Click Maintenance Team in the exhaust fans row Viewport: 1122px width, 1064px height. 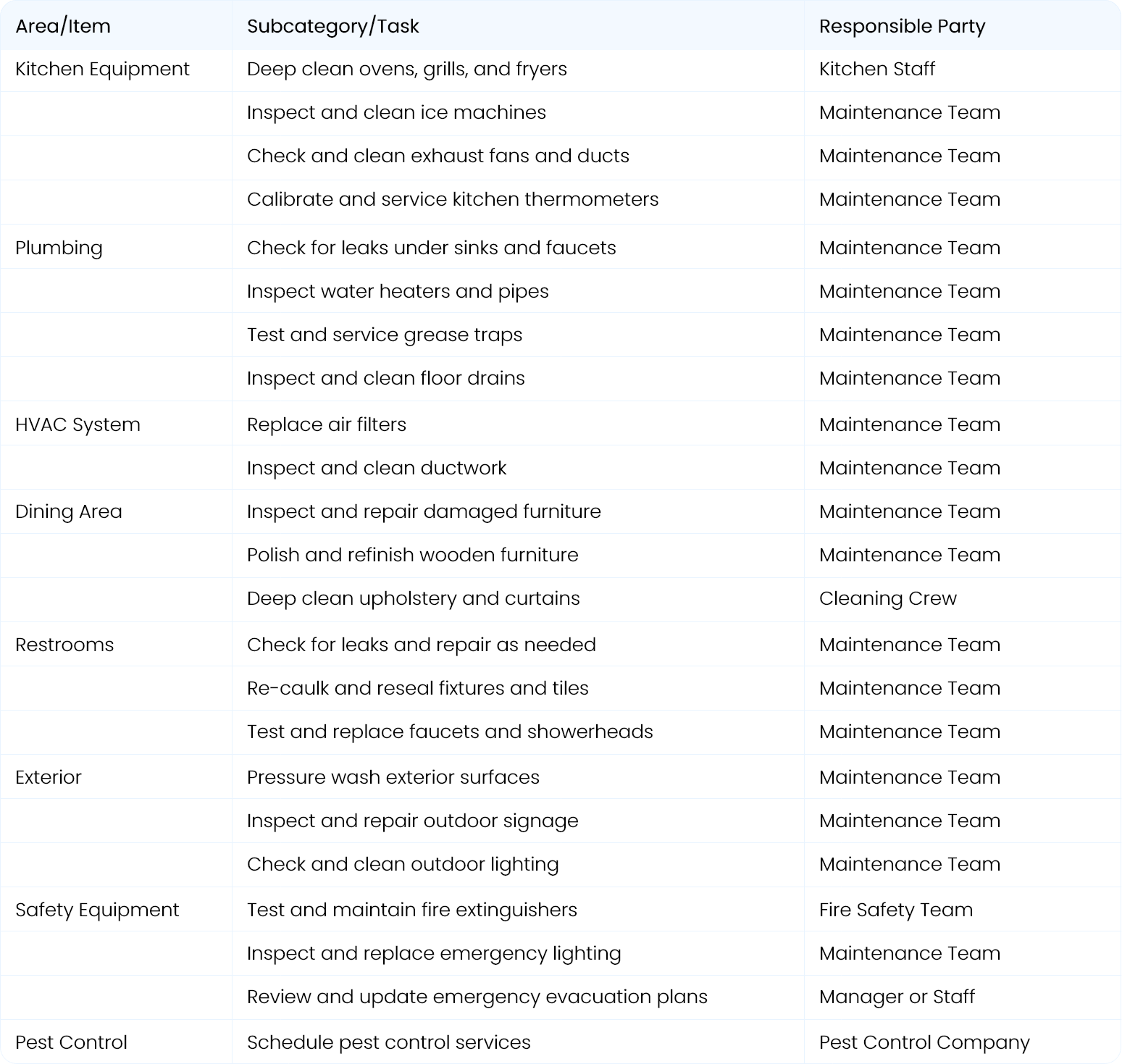coord(910,156)
